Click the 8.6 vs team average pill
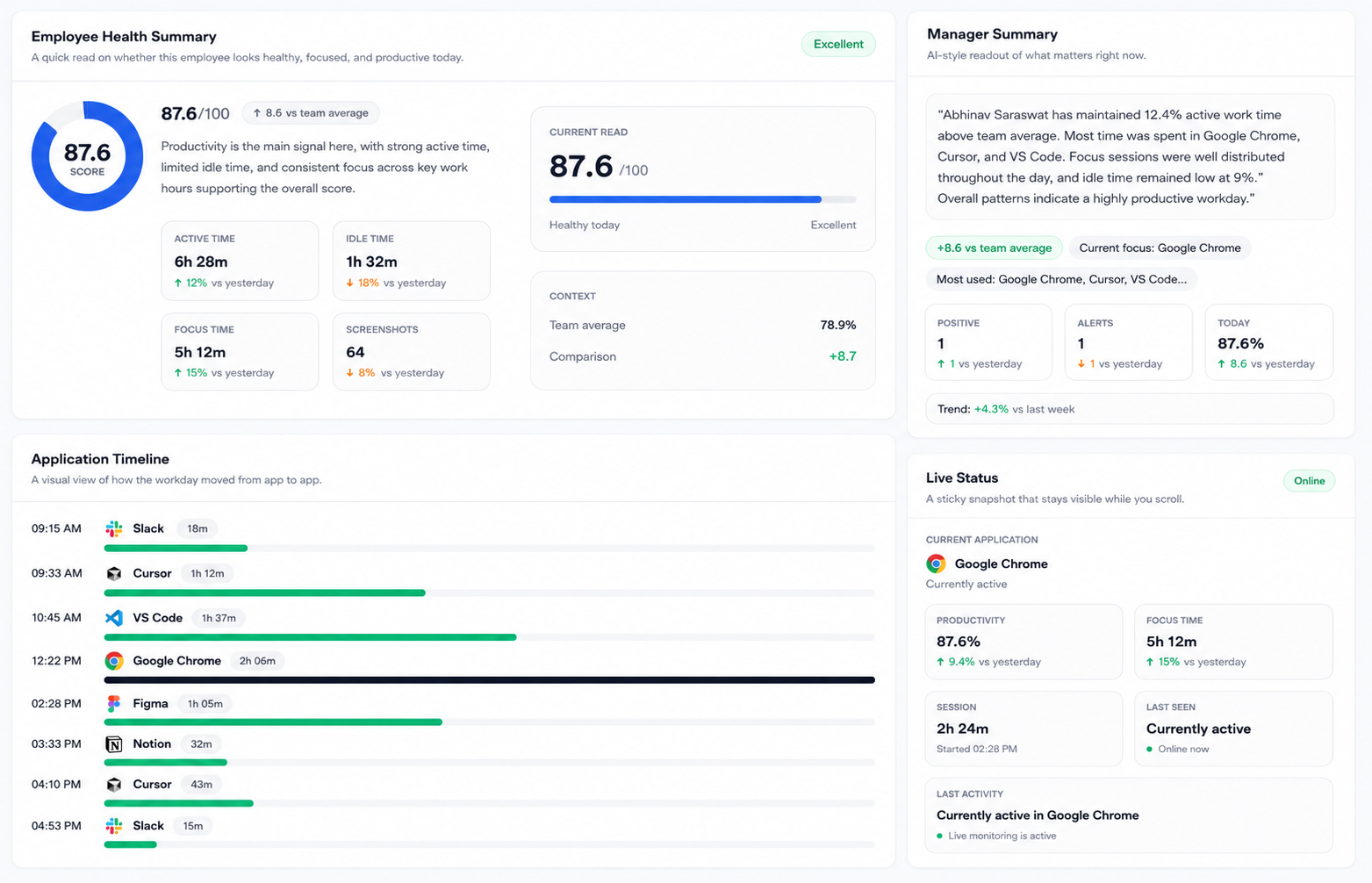This screenshot has height=883, width=1372. tap(311, 113)
